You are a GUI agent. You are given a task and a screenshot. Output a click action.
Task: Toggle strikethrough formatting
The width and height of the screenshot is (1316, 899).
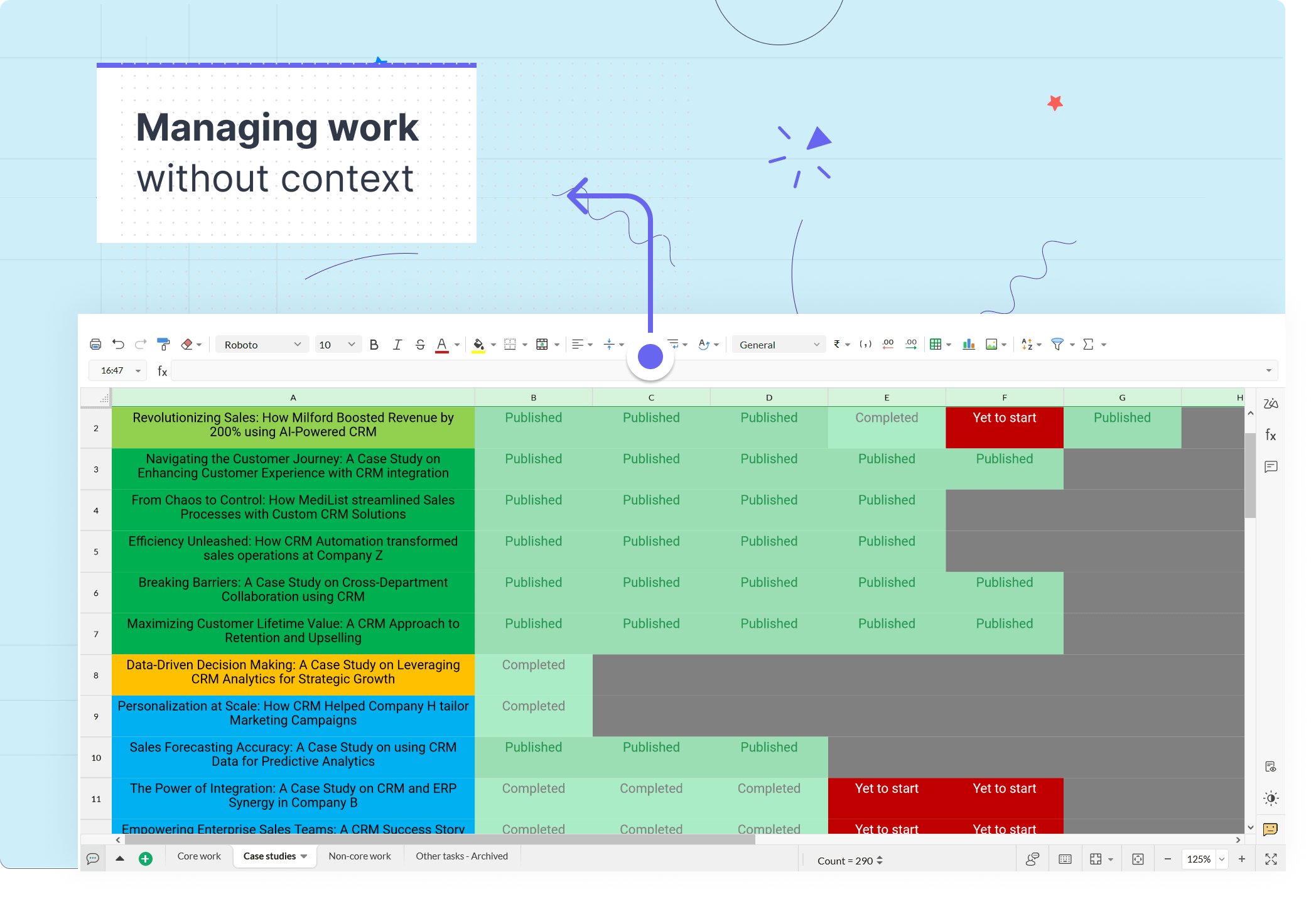point(420,344)
